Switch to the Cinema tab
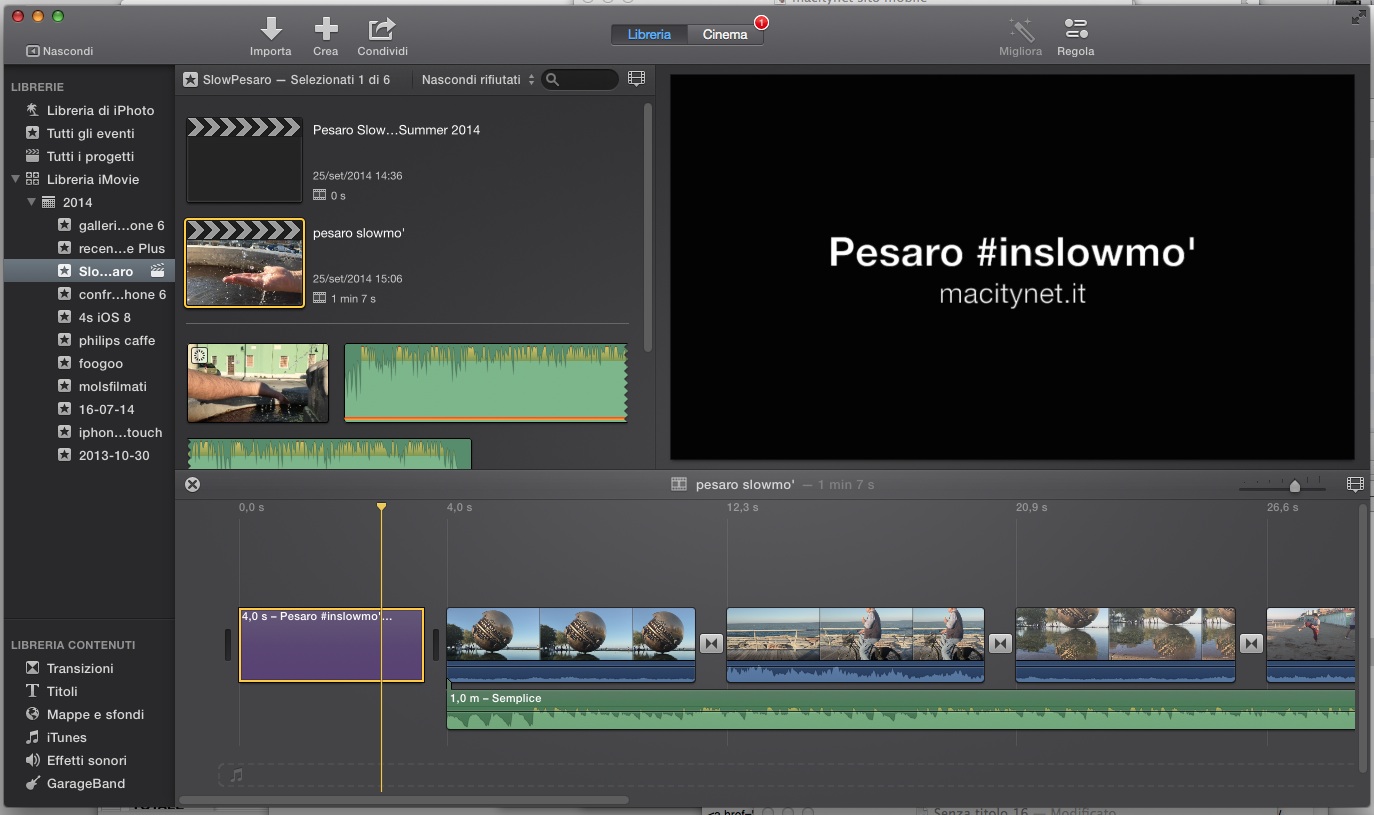Image resolution: width=1374 pixels, height=815 pixels. (x=725, y=34)
